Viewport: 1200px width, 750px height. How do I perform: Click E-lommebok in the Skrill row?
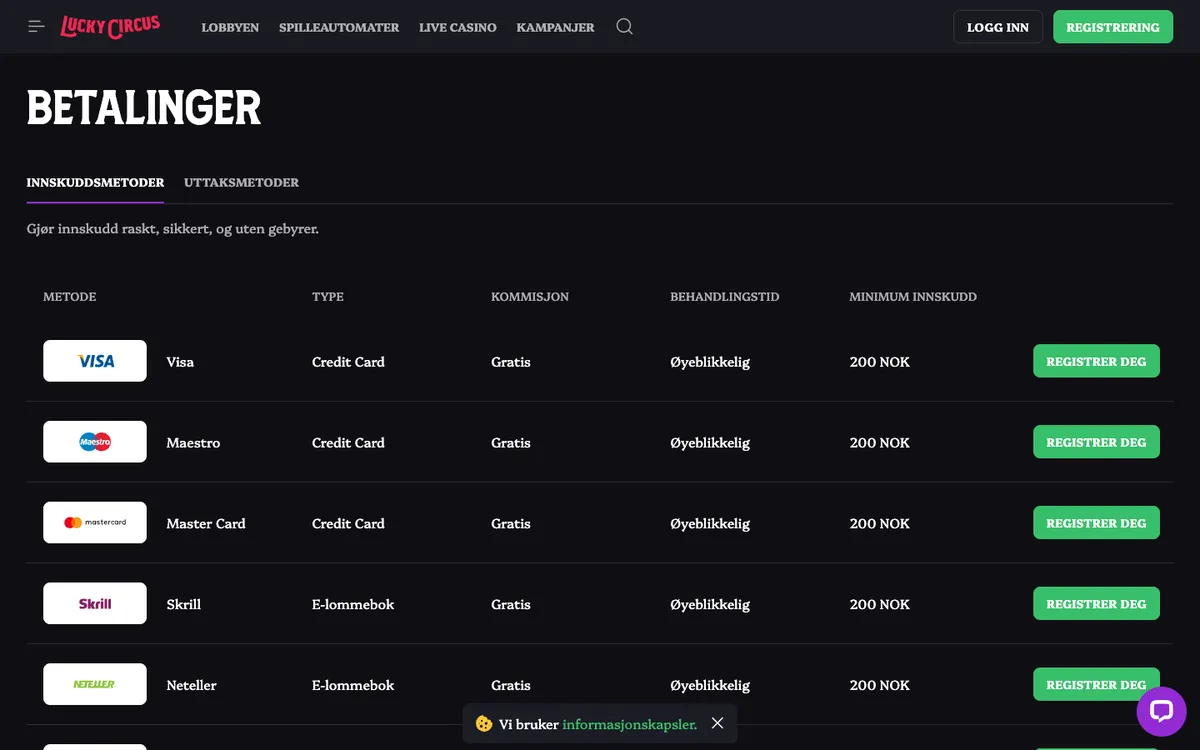coord(353,605)
